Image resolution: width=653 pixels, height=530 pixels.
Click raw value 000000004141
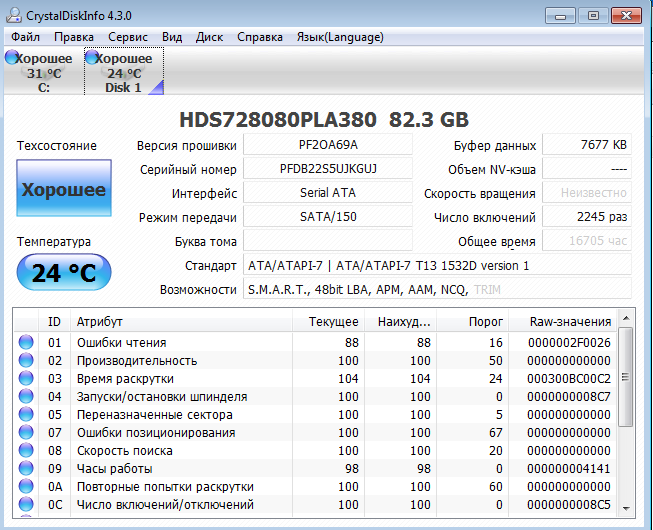(x=569, y=469)
